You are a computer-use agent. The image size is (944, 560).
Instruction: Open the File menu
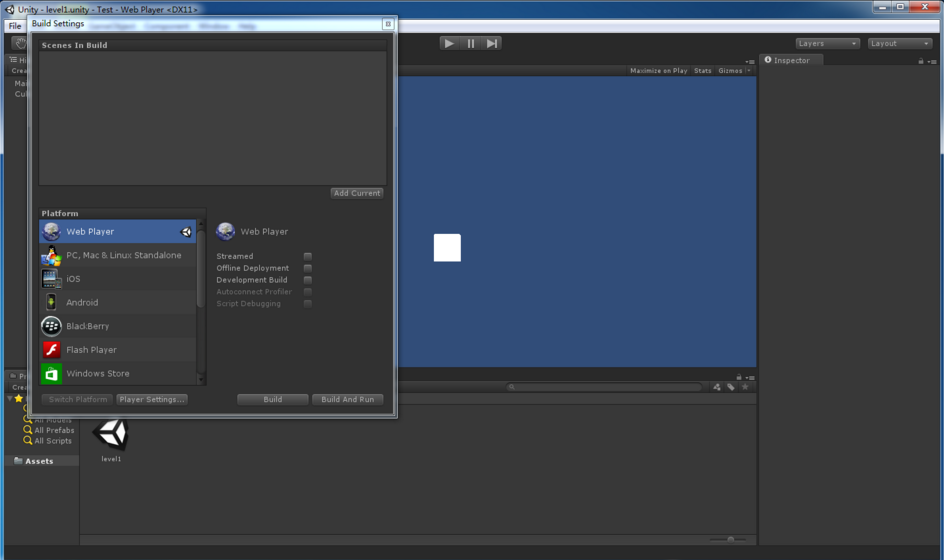pyautogui.click(x=15, y=26)
